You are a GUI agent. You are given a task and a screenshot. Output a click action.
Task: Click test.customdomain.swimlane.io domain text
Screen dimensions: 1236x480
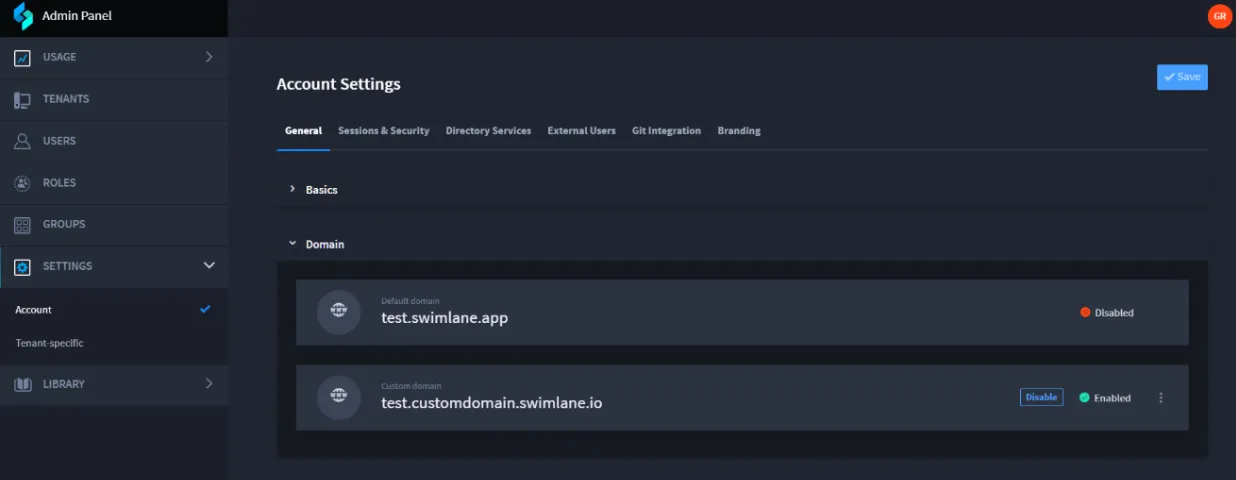pos(492,403)
